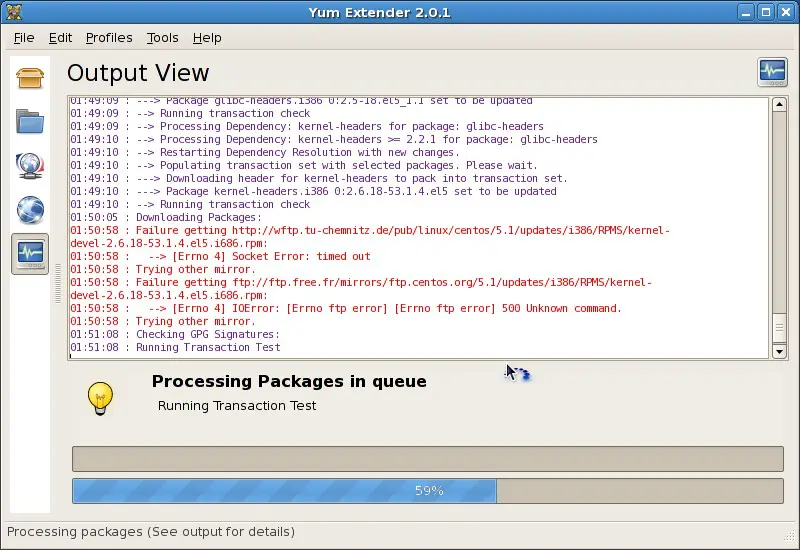Click 'Package kernel-headers.i386' log line
The image size is (800, 550).
[313, 191]
